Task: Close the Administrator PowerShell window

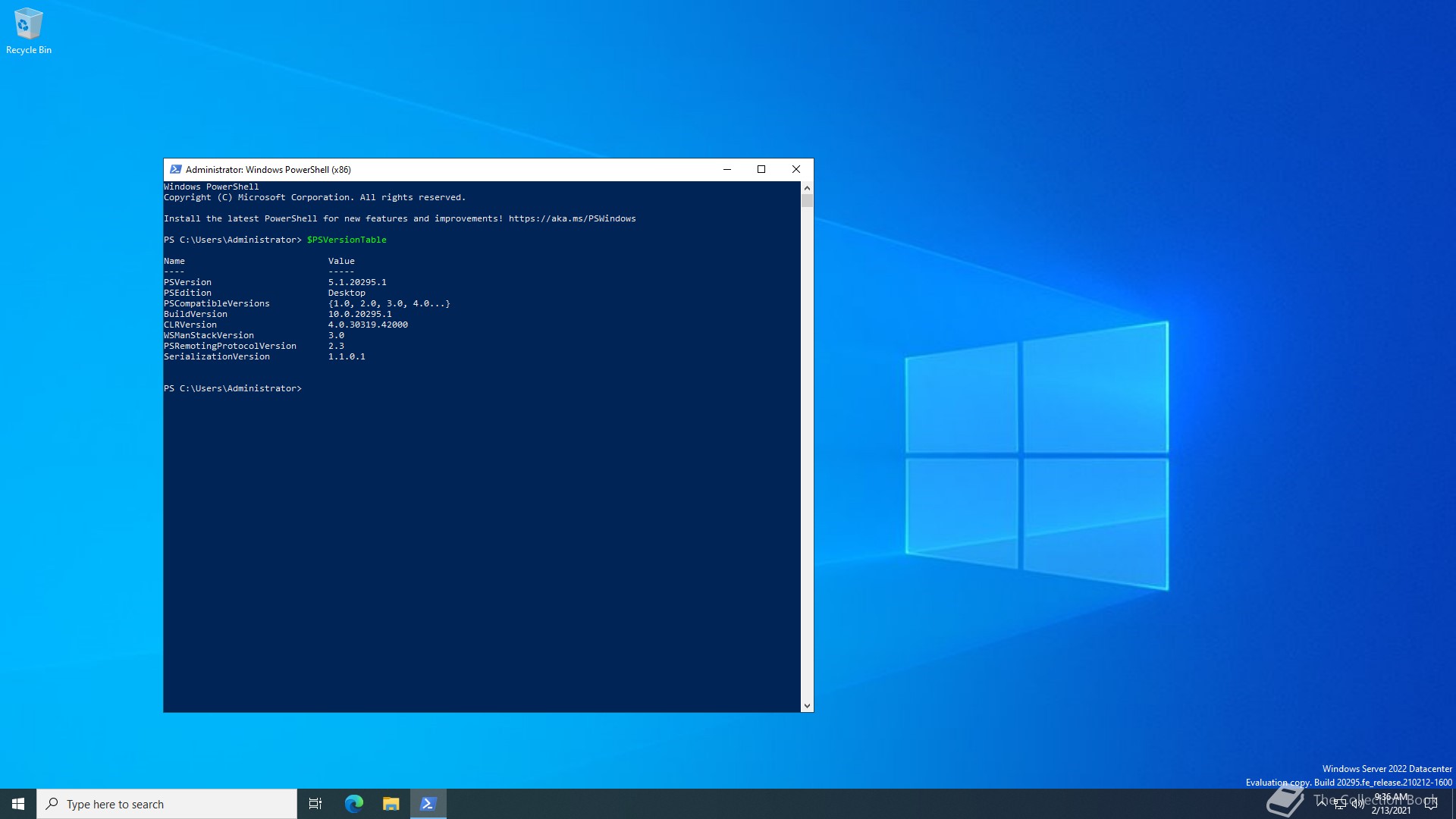Action: [796, 169]
